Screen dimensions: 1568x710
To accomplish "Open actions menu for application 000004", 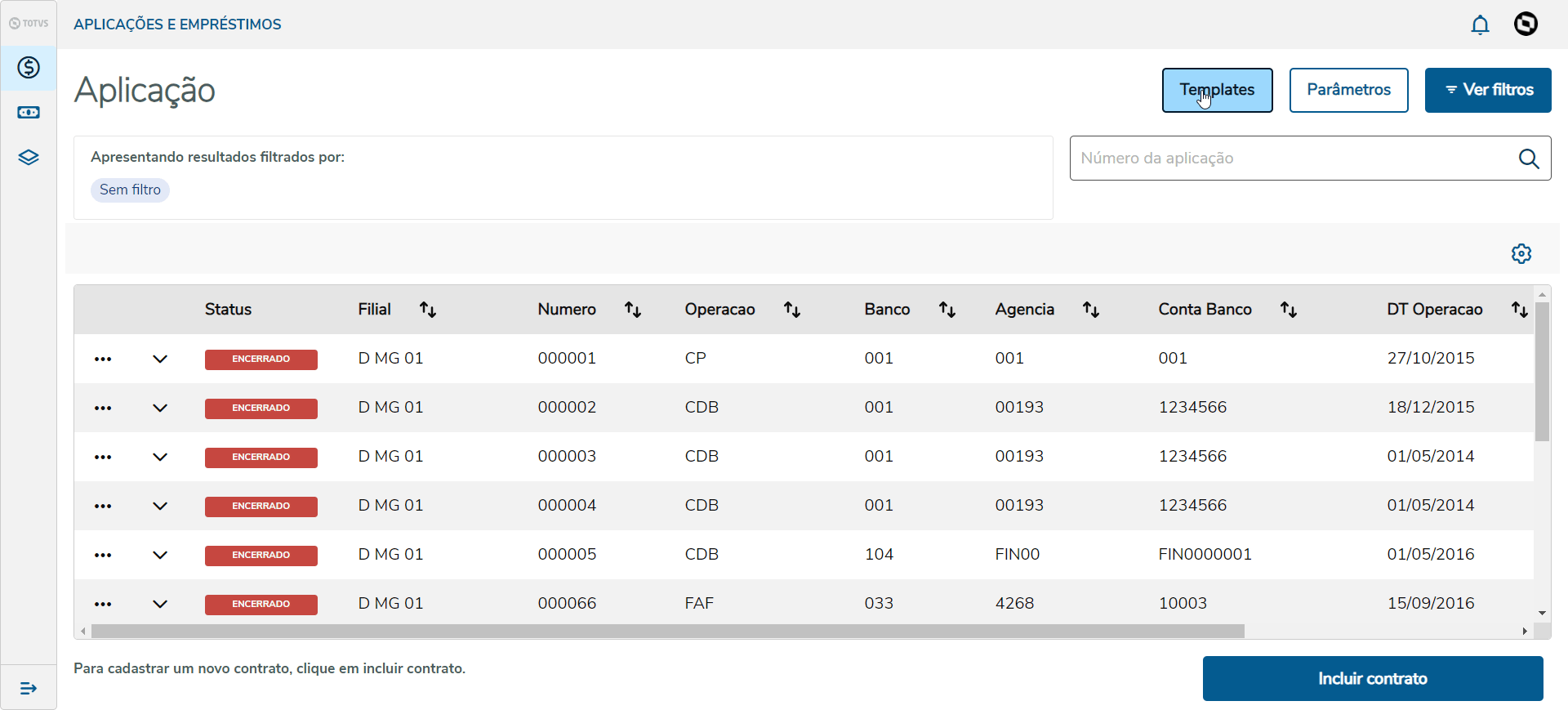I will (x=103, y=506).
